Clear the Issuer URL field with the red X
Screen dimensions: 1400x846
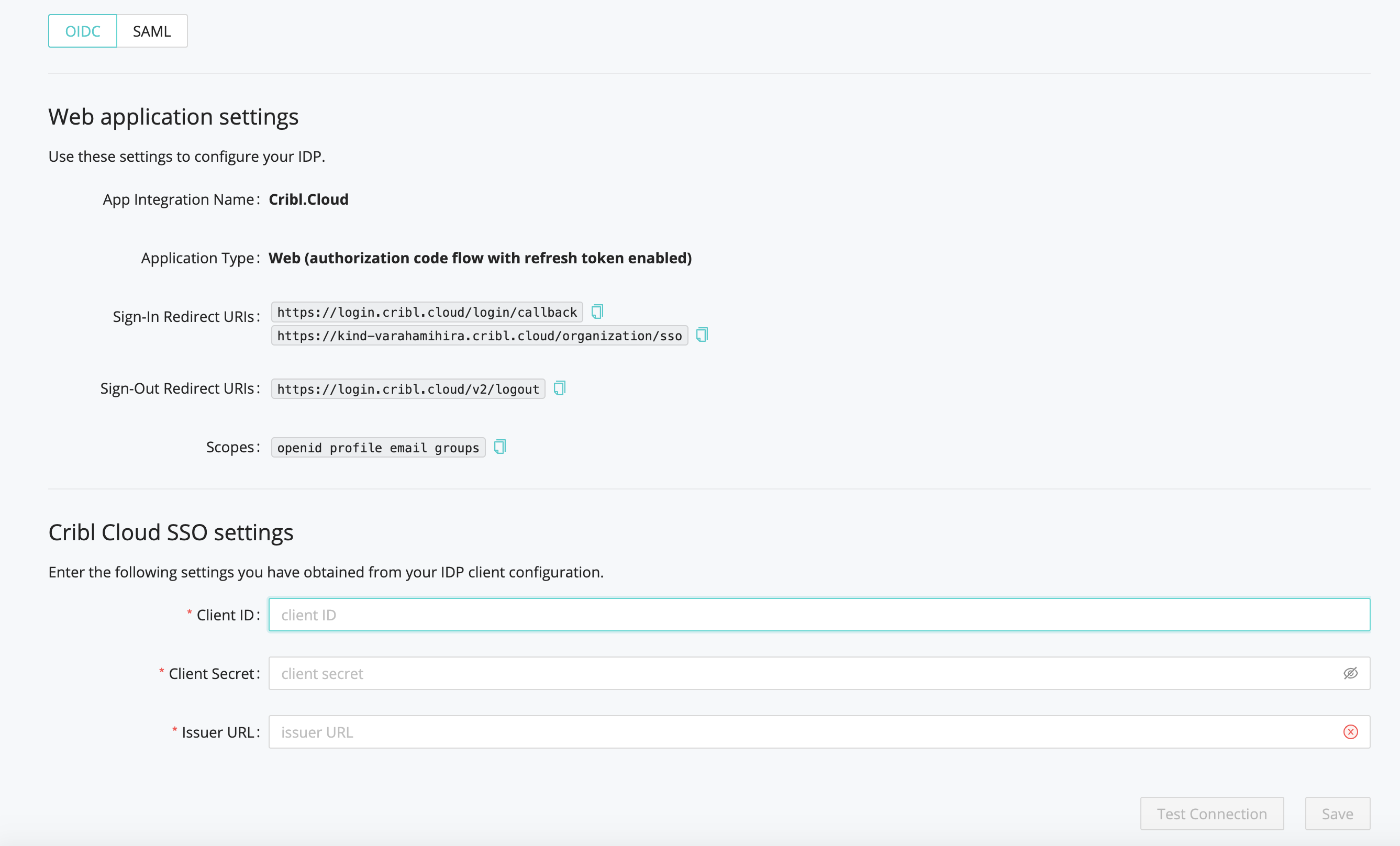1351,732
